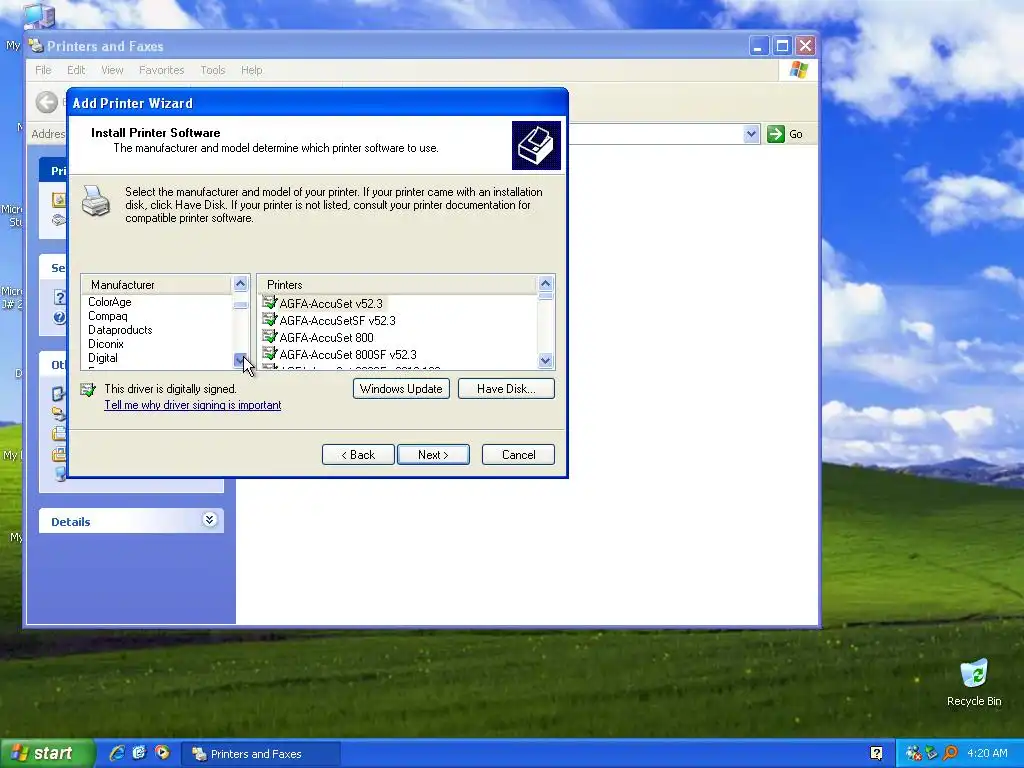Click Show Desktop quick launch icon

(x=139, y=753)
